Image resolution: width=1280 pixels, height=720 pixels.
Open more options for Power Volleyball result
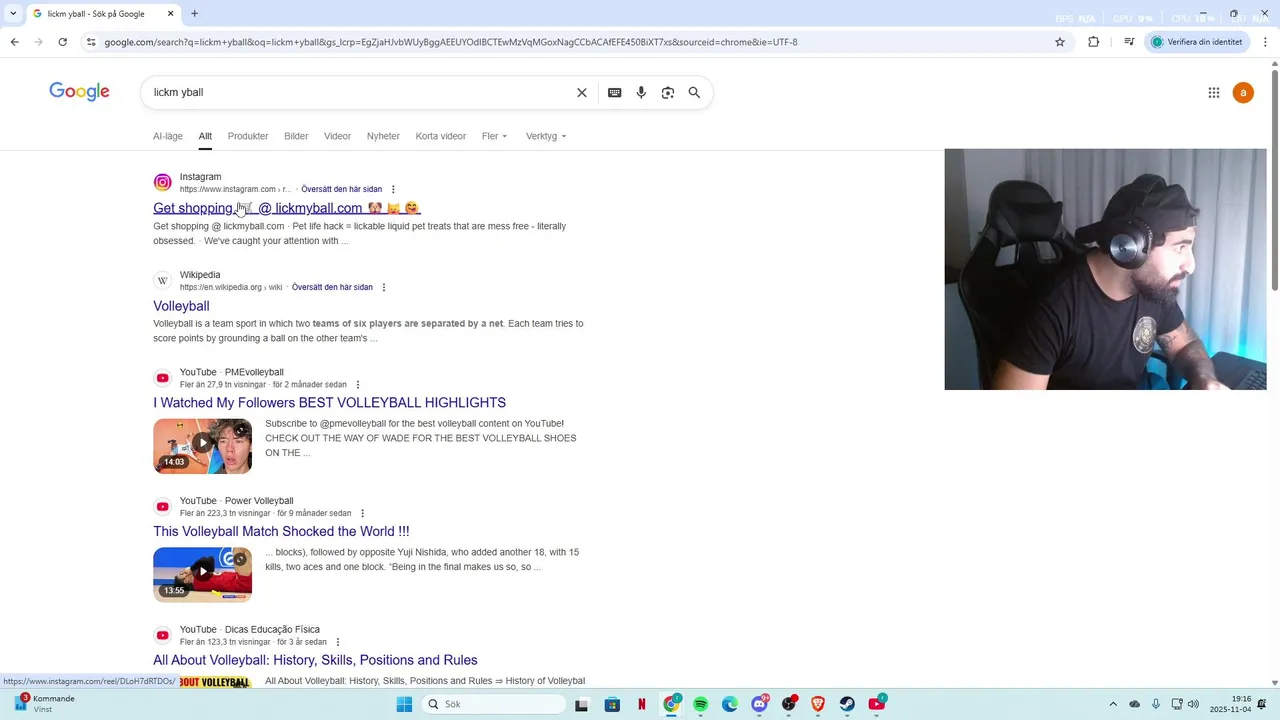(x=362, y=513)
